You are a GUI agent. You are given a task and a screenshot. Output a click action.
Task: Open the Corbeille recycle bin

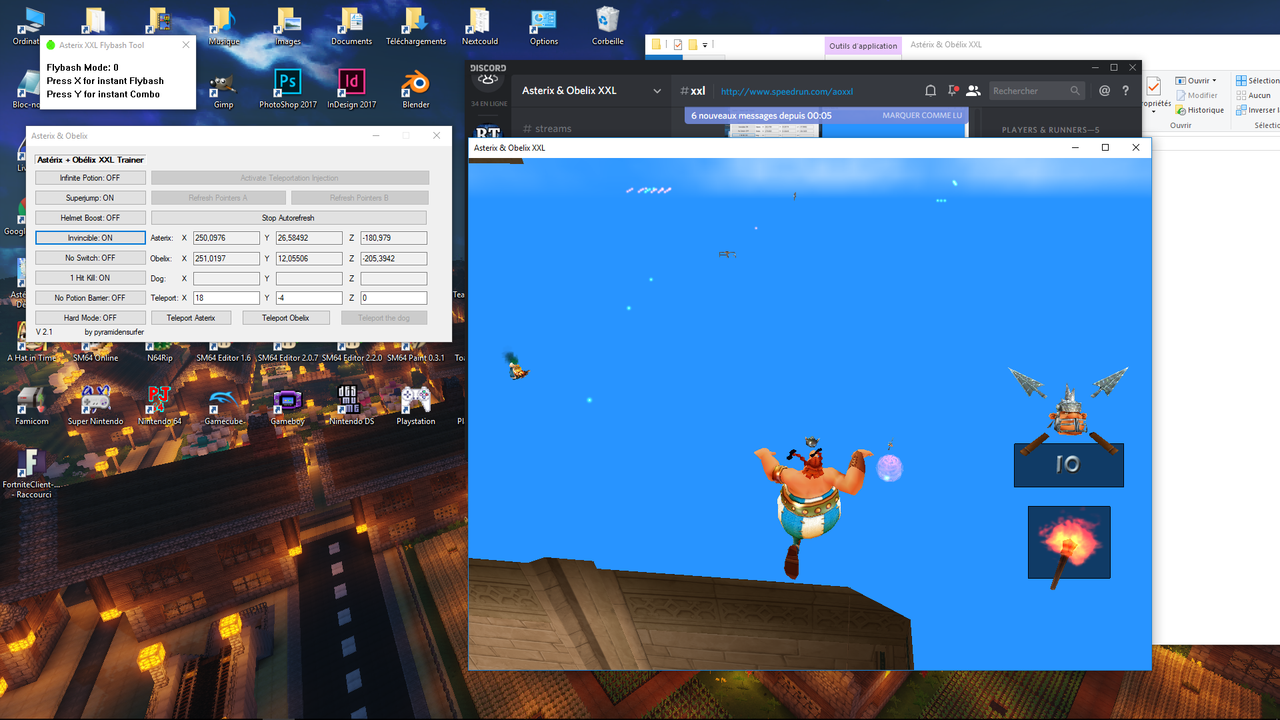607,27
